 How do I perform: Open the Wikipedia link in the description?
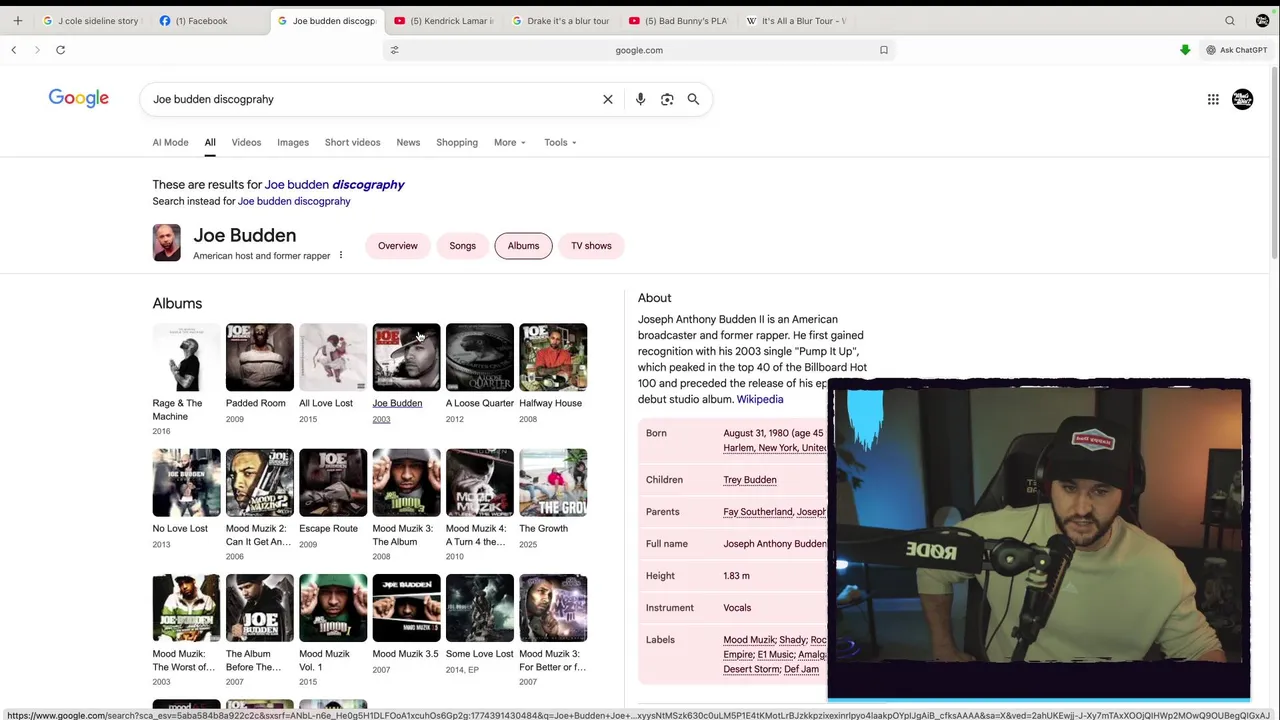(x=760, y=399)
